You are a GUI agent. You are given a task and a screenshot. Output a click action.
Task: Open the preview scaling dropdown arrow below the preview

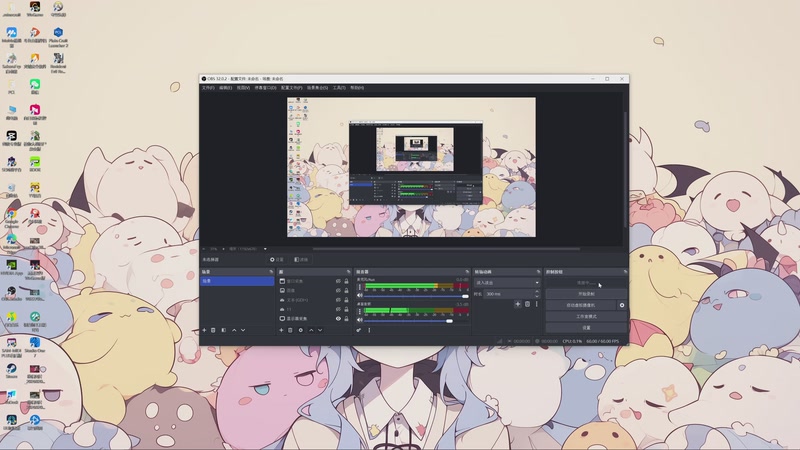pyautogui.click(x=265, y=249)
